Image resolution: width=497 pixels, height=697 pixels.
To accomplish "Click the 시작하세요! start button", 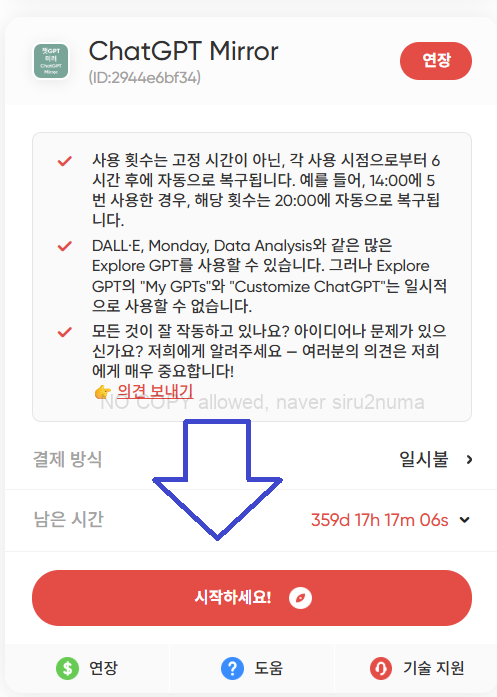I will (x=252, y=598).
